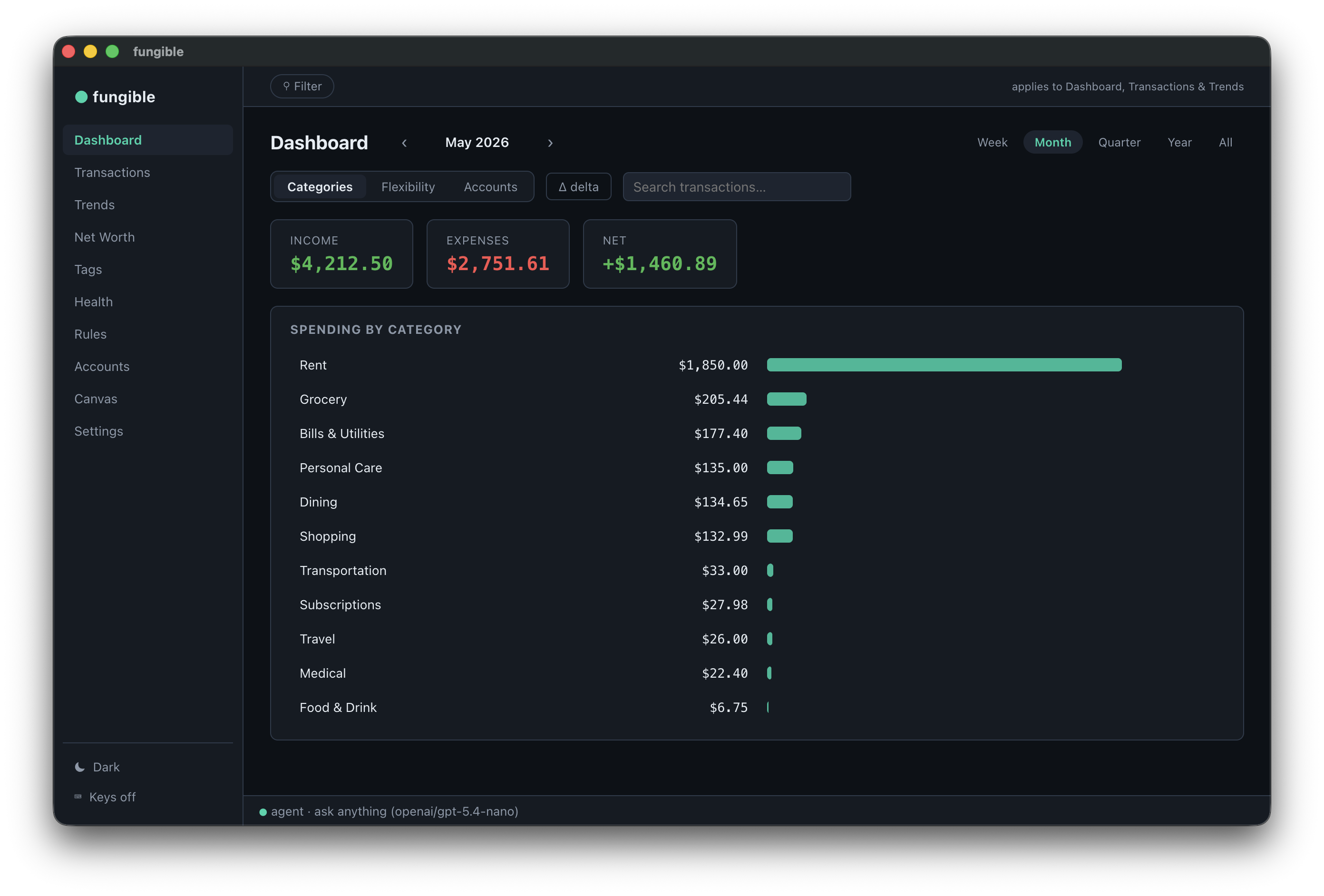Open Settings in the sidebar
Image resolution: width=1324 pixels, height=896 pixels.
pos(147,431)
